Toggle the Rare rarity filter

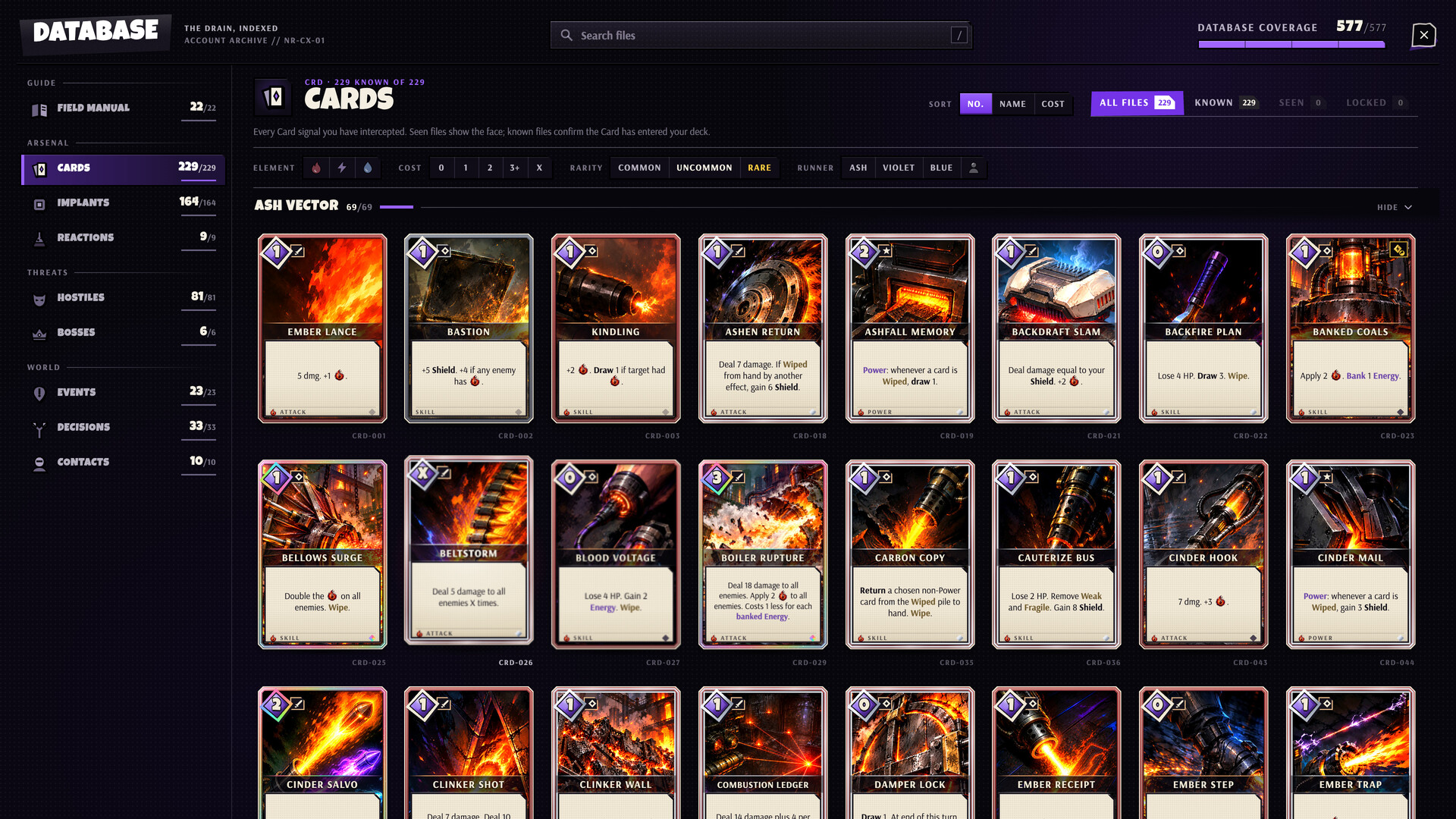[x=759, y=168]
